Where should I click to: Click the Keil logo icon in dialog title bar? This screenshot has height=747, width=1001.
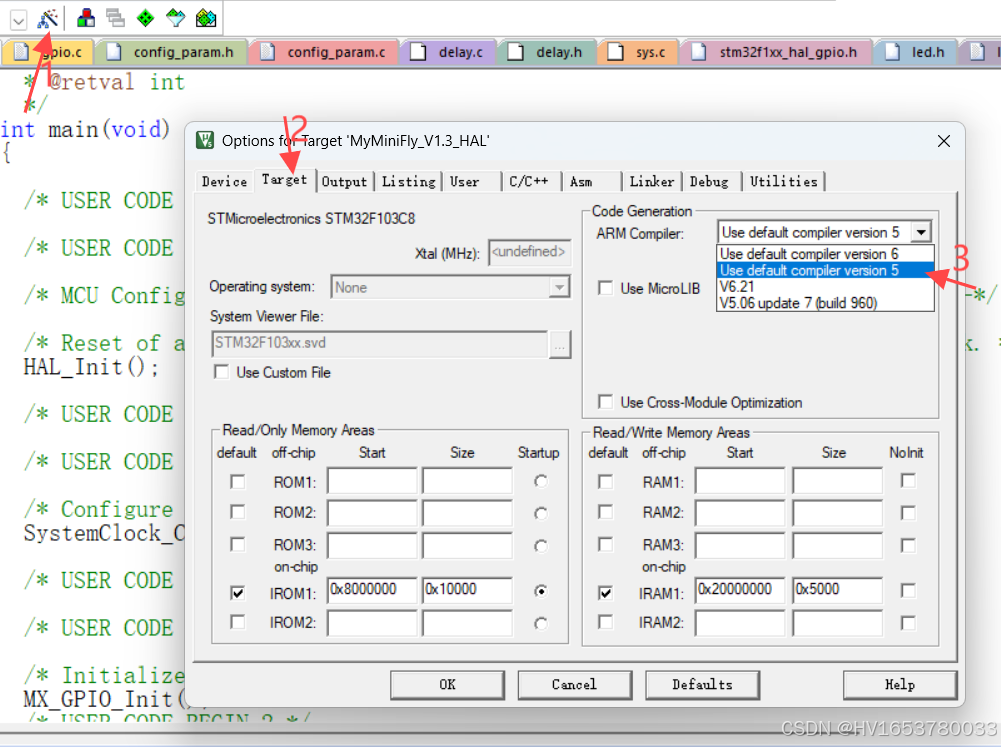point(204,141)
